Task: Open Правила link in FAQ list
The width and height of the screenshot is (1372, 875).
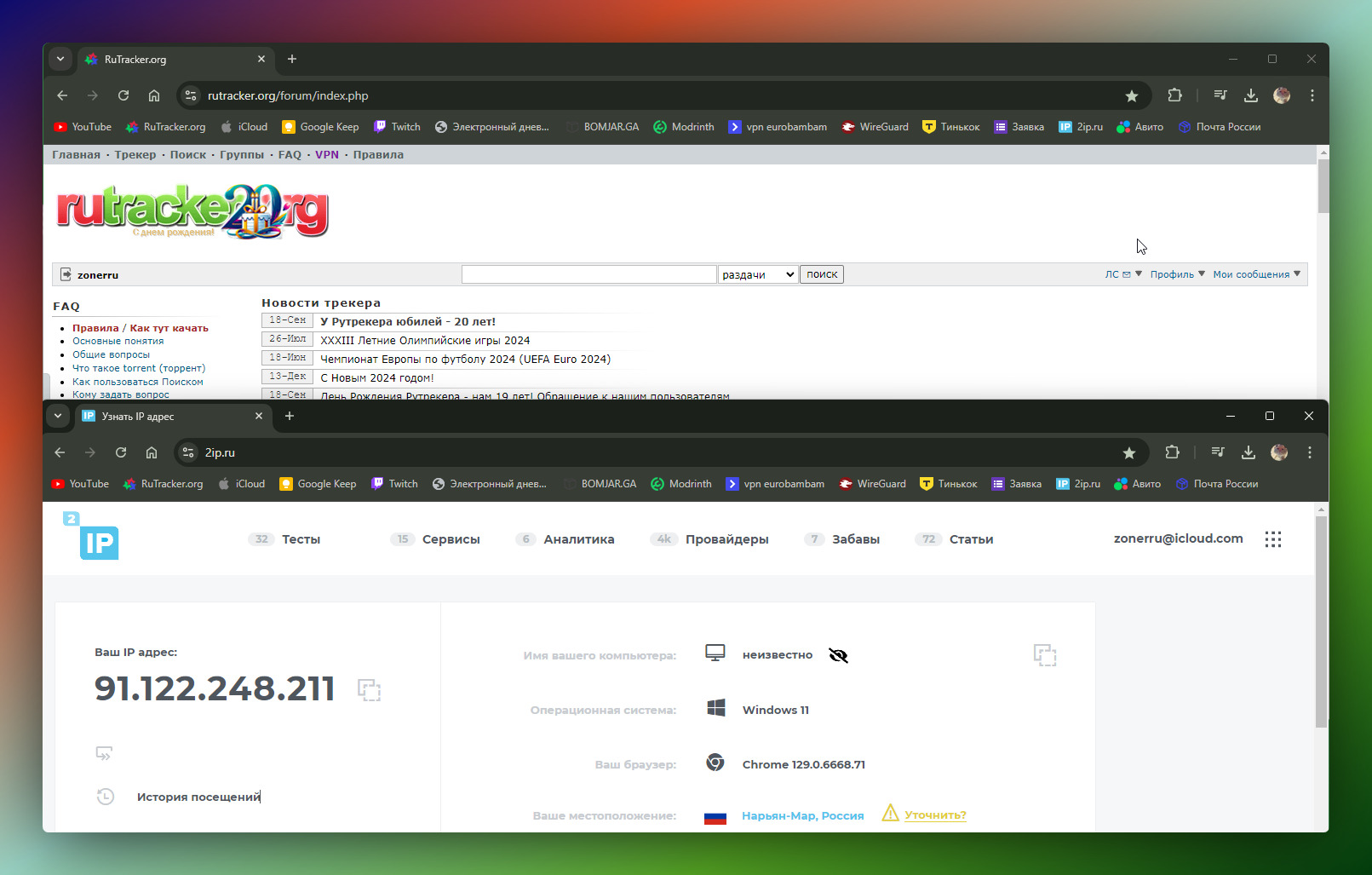Action: click(95, 328)
